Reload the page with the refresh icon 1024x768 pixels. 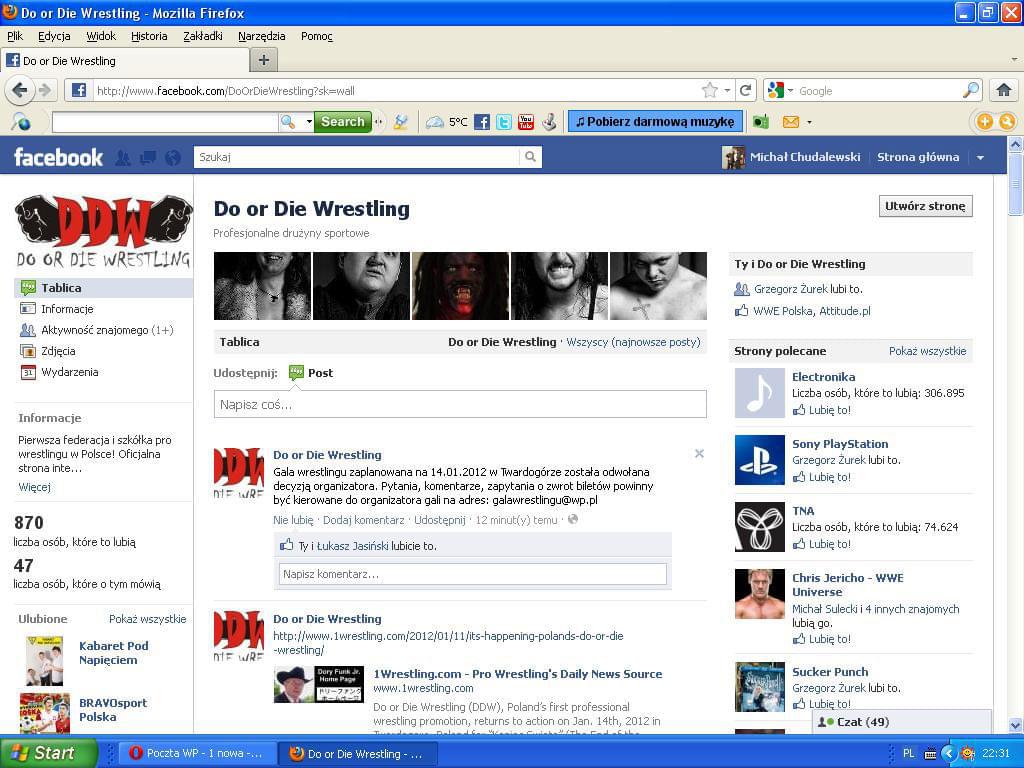tap(745, 91)
